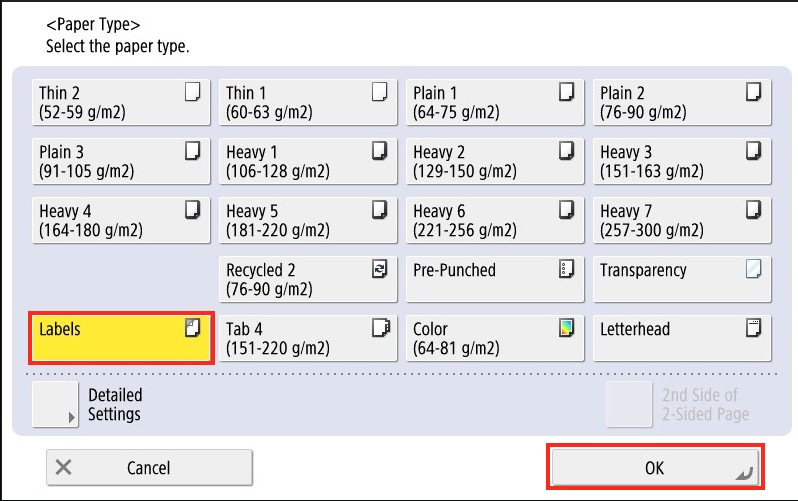Image resolution: width=798 pixels, height=501 pixels.
Task: Select Plain 1 (64-75 g/m2) paper
Action: click(x=495, y=103)
